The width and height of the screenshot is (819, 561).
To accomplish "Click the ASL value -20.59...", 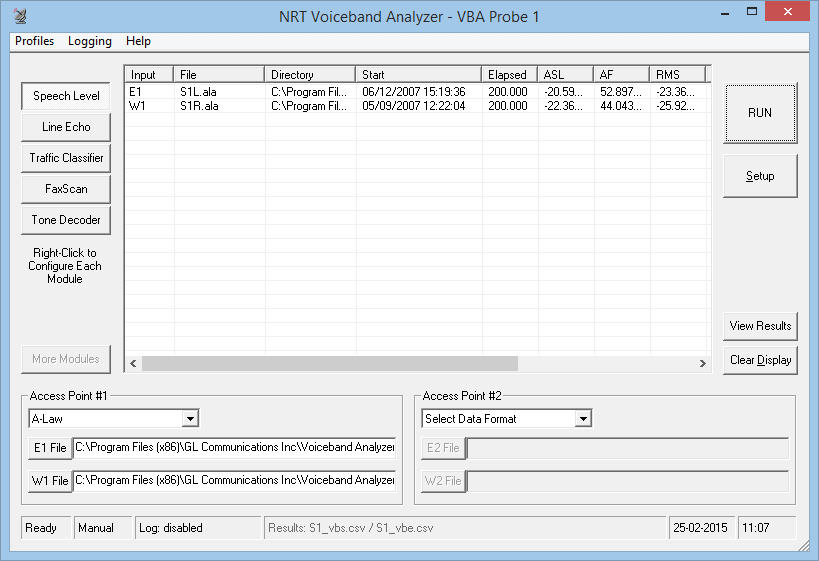I will [x=563, y=92].
